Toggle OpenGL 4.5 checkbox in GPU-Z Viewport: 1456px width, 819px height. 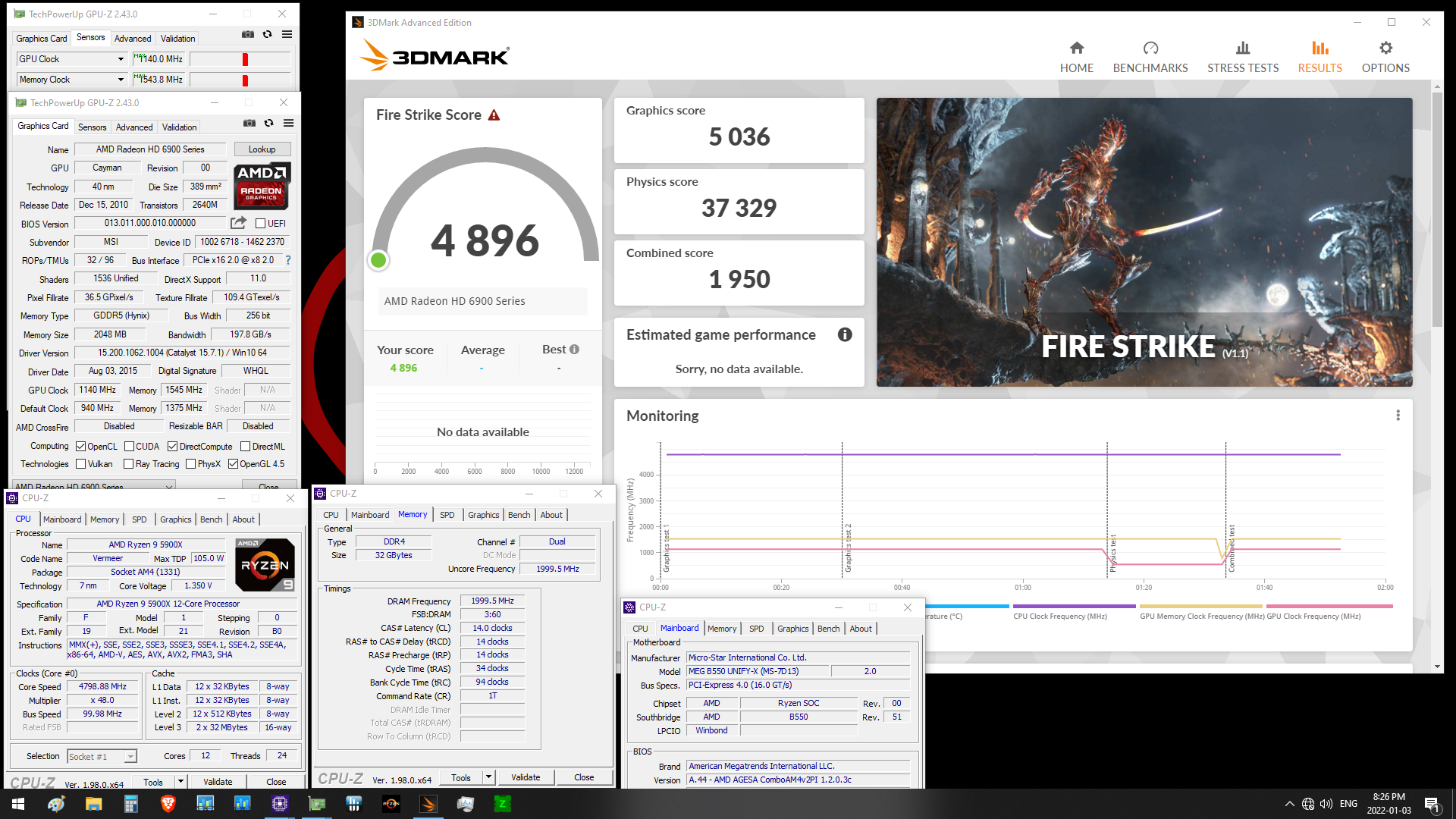click(233, 464)
